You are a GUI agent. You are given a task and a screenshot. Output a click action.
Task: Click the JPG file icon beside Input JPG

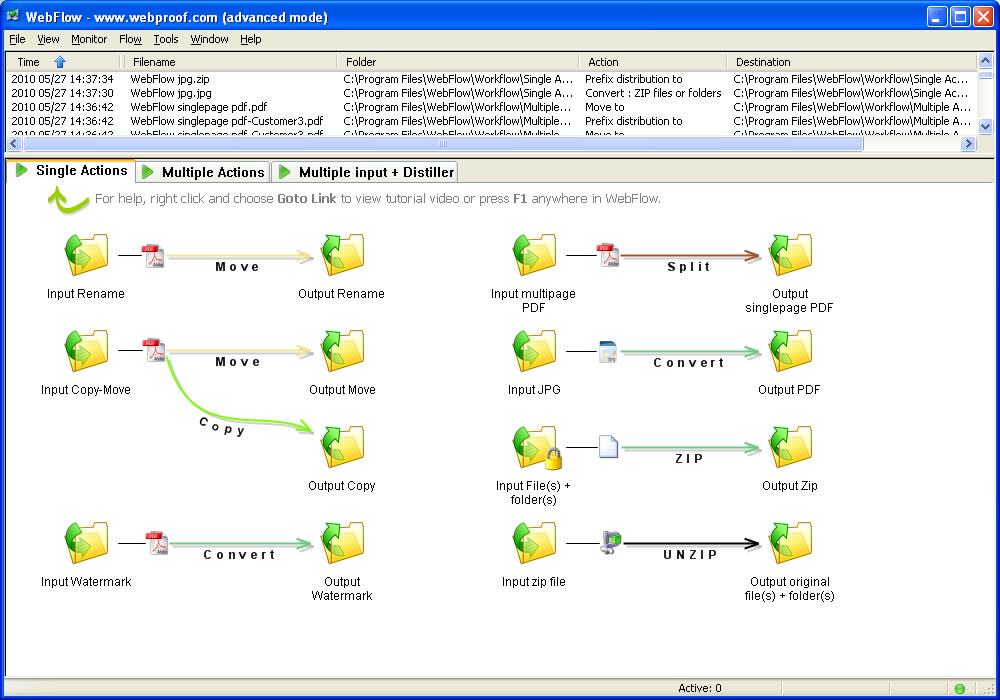608,352
